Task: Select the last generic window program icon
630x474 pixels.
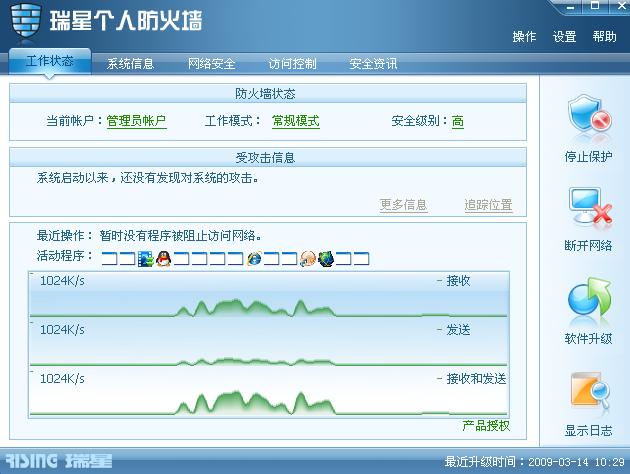Action: [361, 259]
